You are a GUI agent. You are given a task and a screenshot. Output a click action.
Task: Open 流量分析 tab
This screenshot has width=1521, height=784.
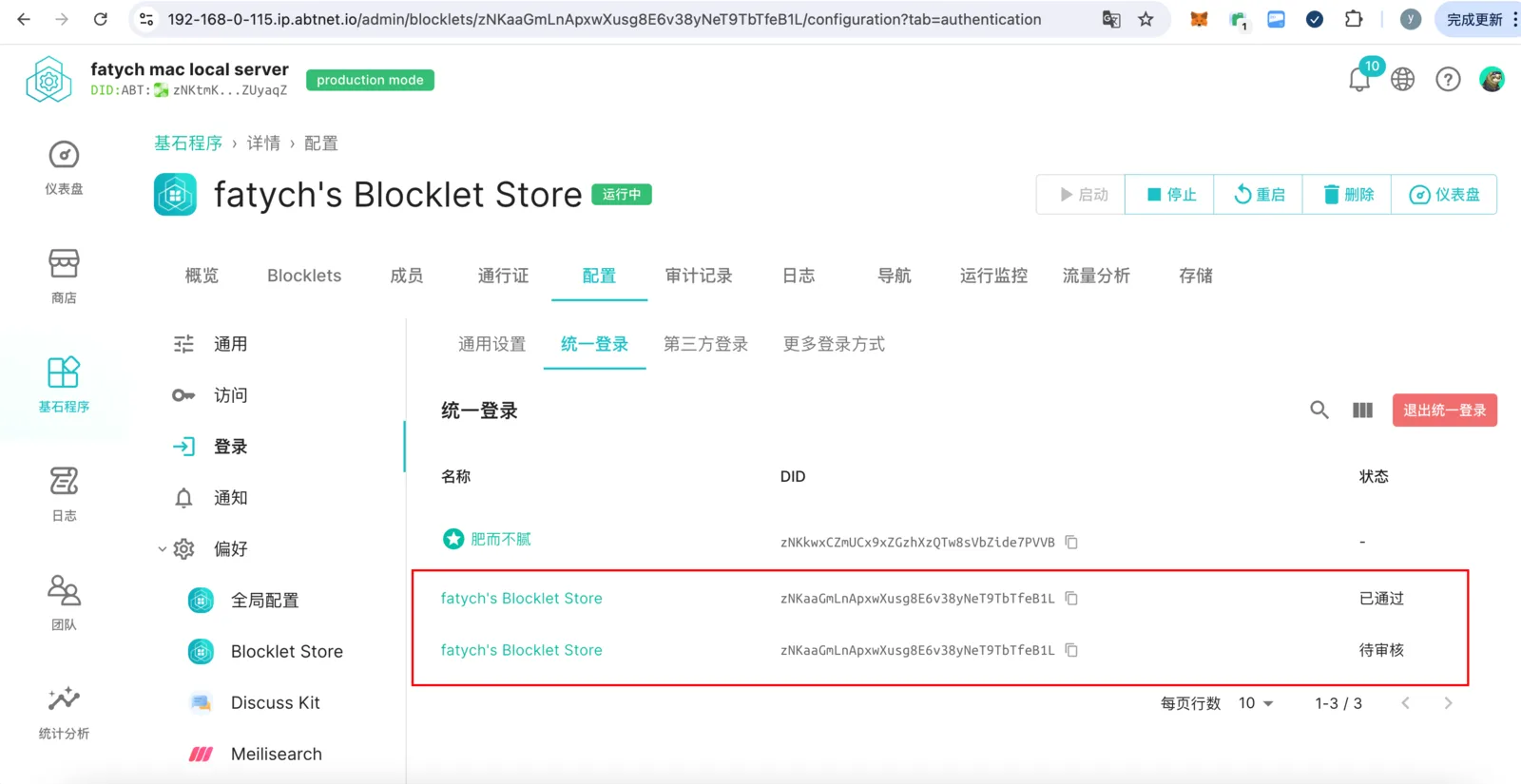pyautogui.click(x=1096, y=276)
